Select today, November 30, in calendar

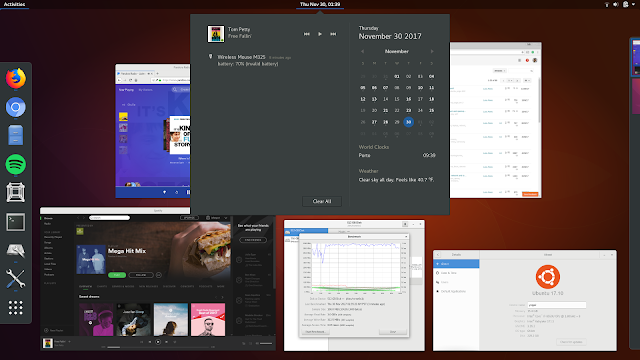(408, 122)
